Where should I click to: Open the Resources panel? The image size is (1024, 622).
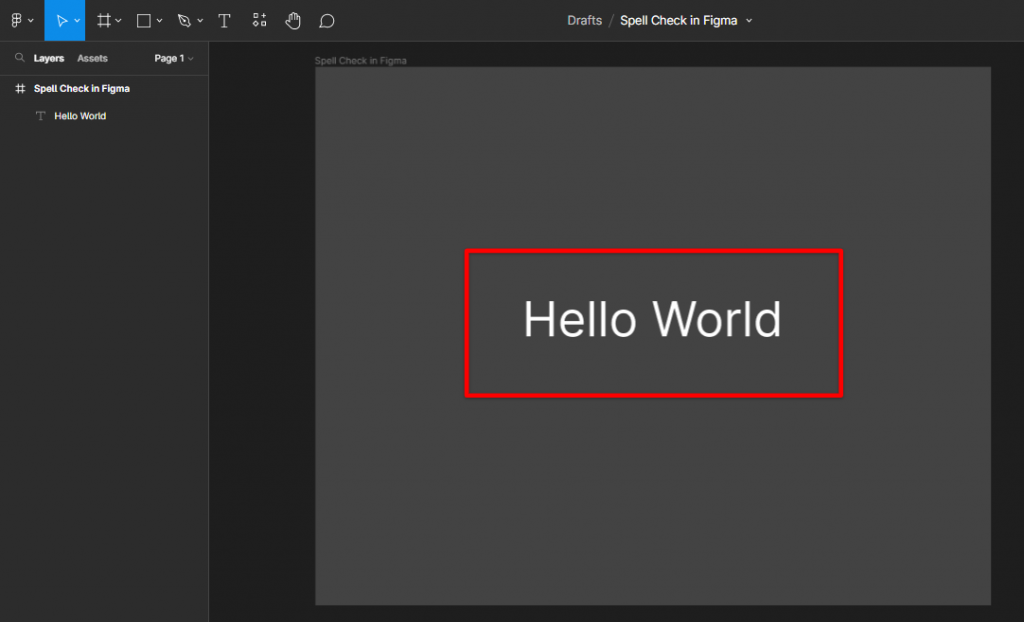259,20
